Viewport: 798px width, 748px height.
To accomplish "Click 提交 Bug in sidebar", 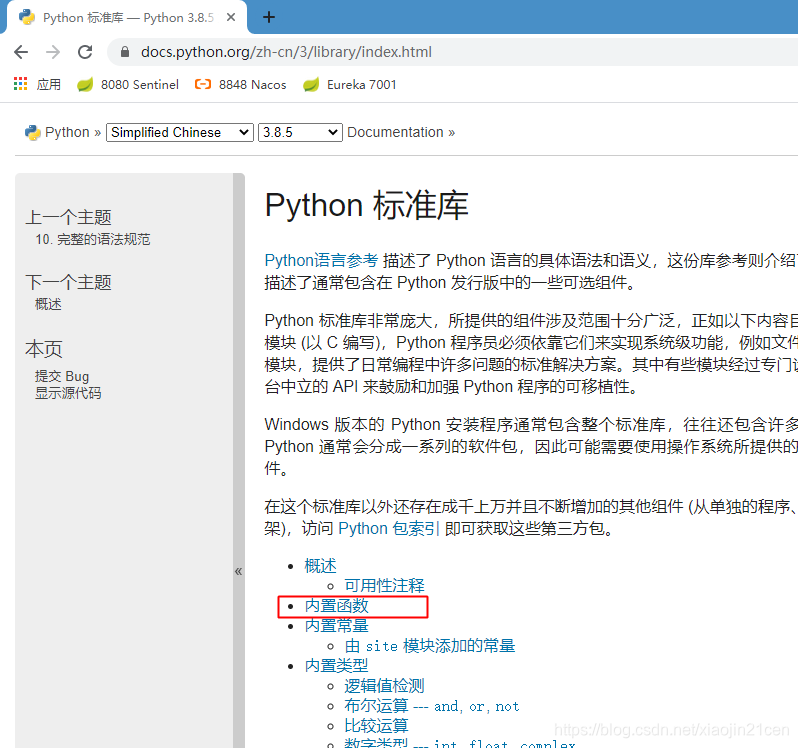I will click(62, 377).
